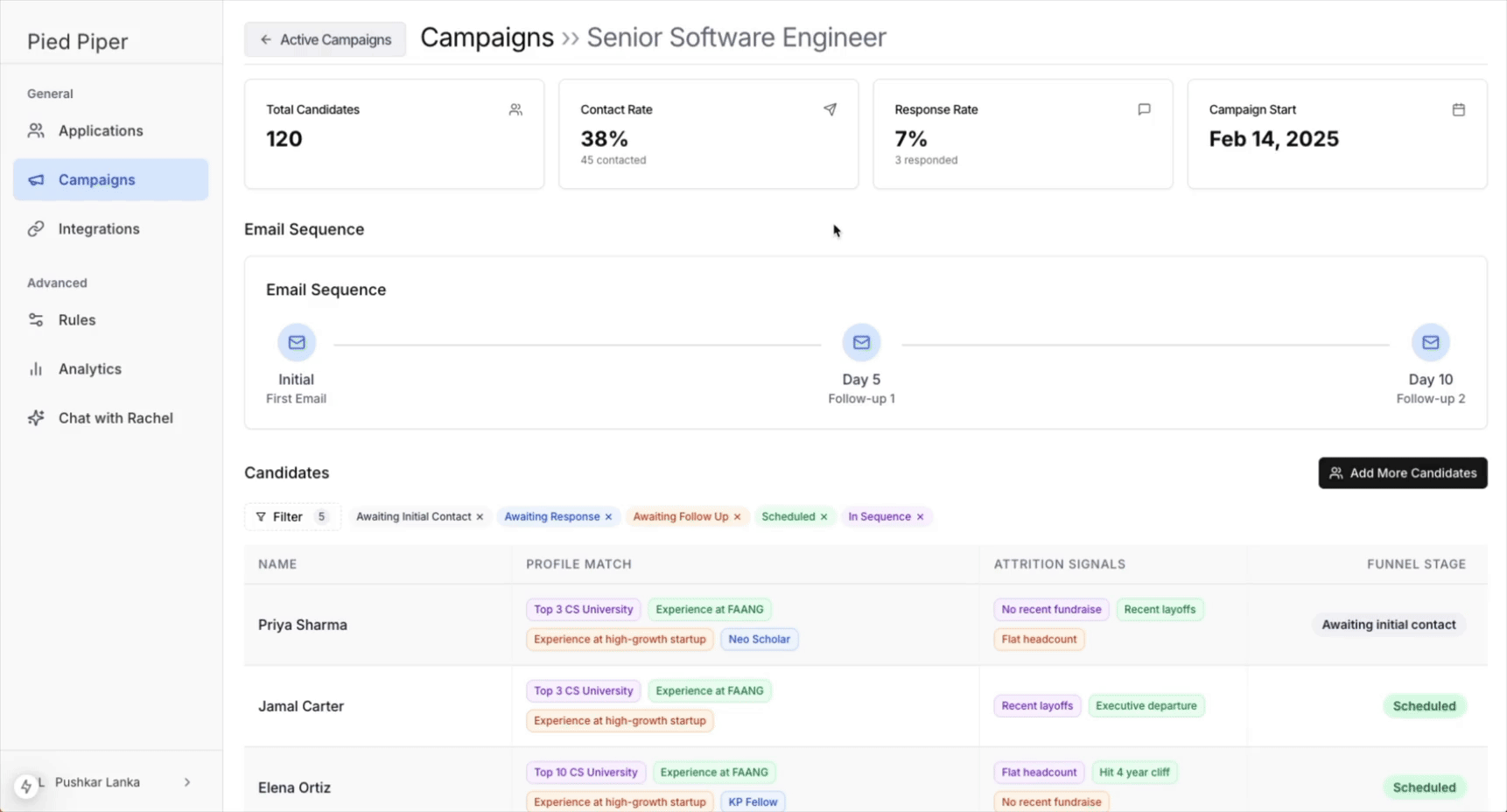Click the calendar icon in Campaign Start card

(1458, 109)
